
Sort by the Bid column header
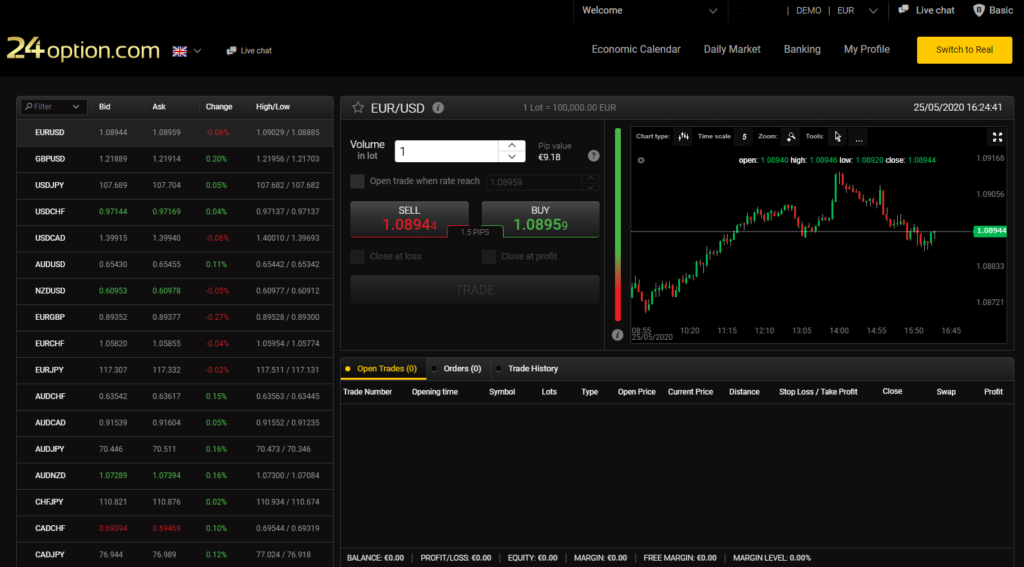(104, 106)
